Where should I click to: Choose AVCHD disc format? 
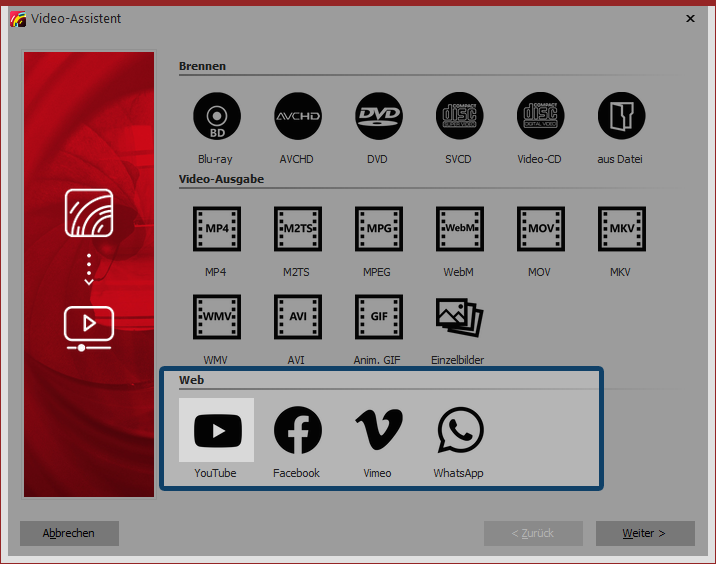(x=297, y=118)
